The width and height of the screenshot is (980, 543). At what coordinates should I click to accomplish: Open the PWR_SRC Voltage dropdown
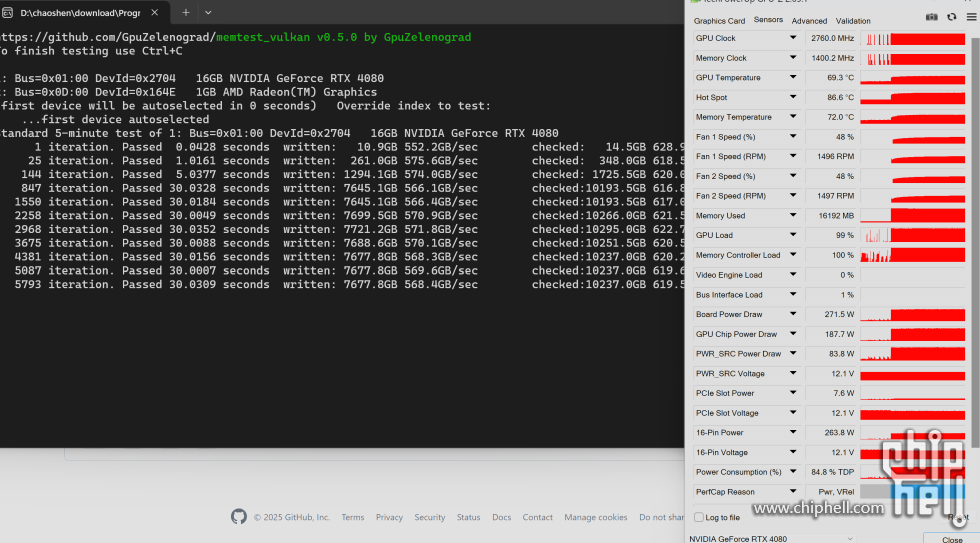792,373
